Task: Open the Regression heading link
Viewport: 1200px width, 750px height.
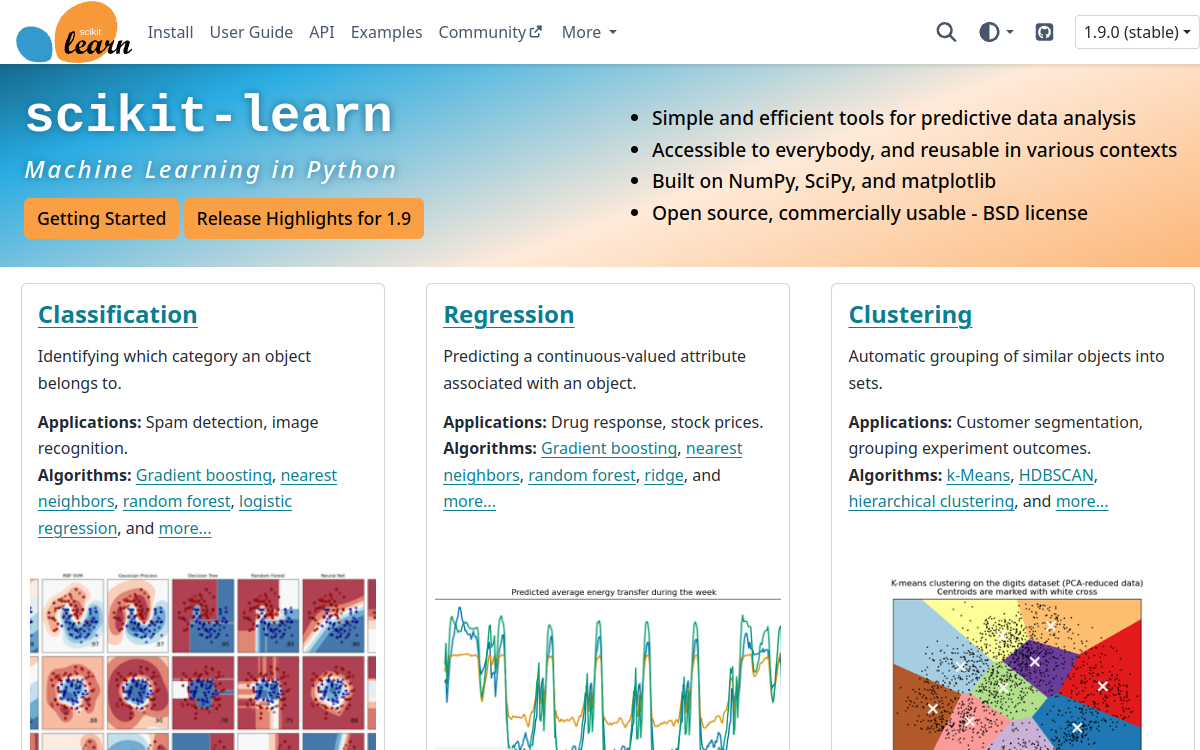Action: [x=509, y=315]
